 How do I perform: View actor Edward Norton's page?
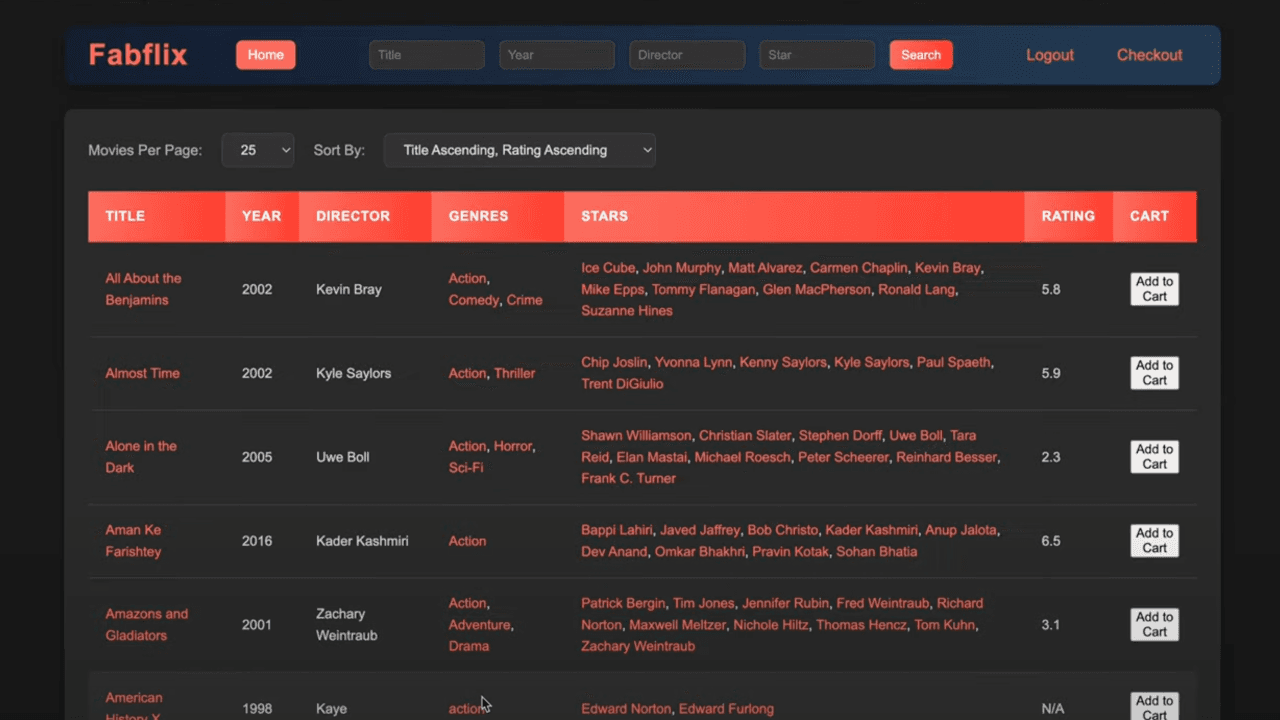626,707
